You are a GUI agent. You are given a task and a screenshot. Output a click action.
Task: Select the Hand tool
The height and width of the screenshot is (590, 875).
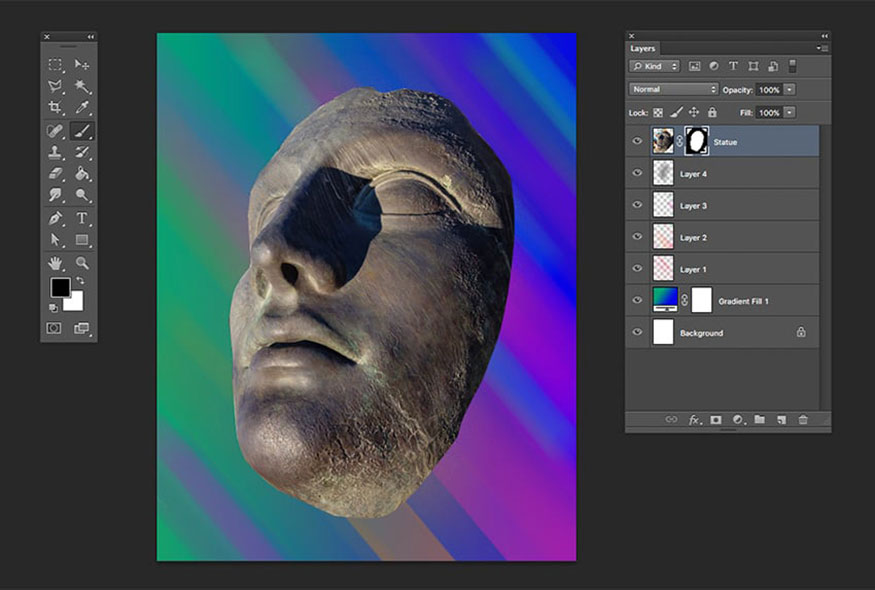tap(55, 263)
